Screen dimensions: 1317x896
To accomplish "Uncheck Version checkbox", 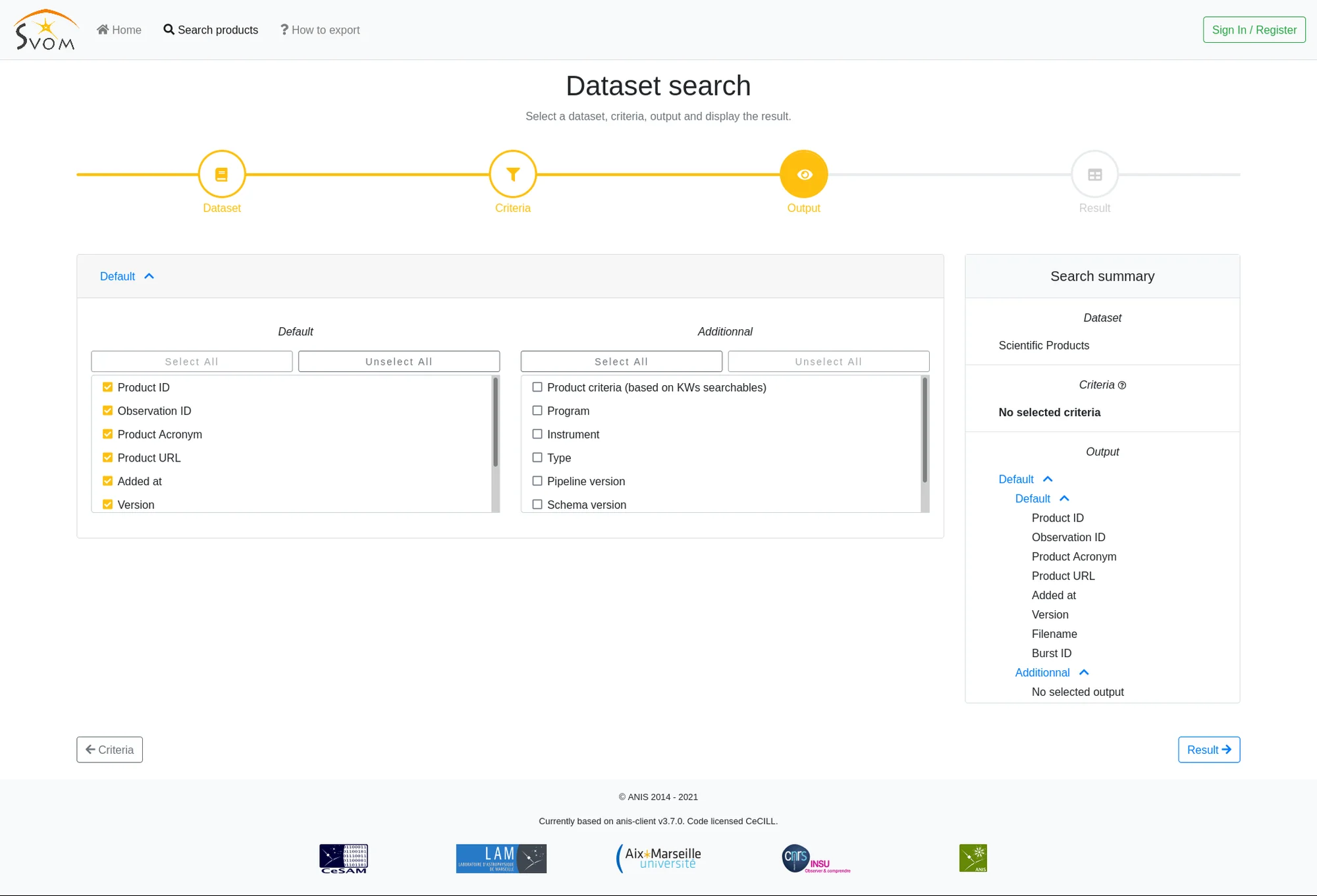I will pyautogui.click(x=107, y=505).
